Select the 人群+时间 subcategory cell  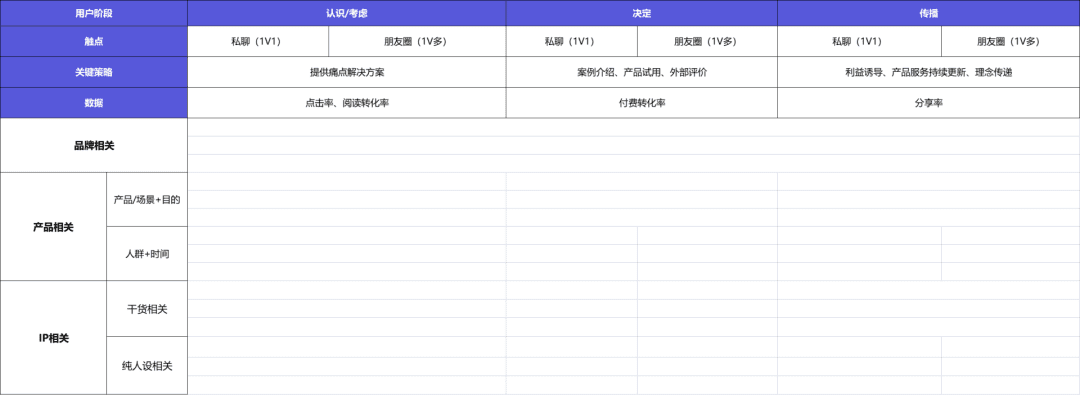147,254
